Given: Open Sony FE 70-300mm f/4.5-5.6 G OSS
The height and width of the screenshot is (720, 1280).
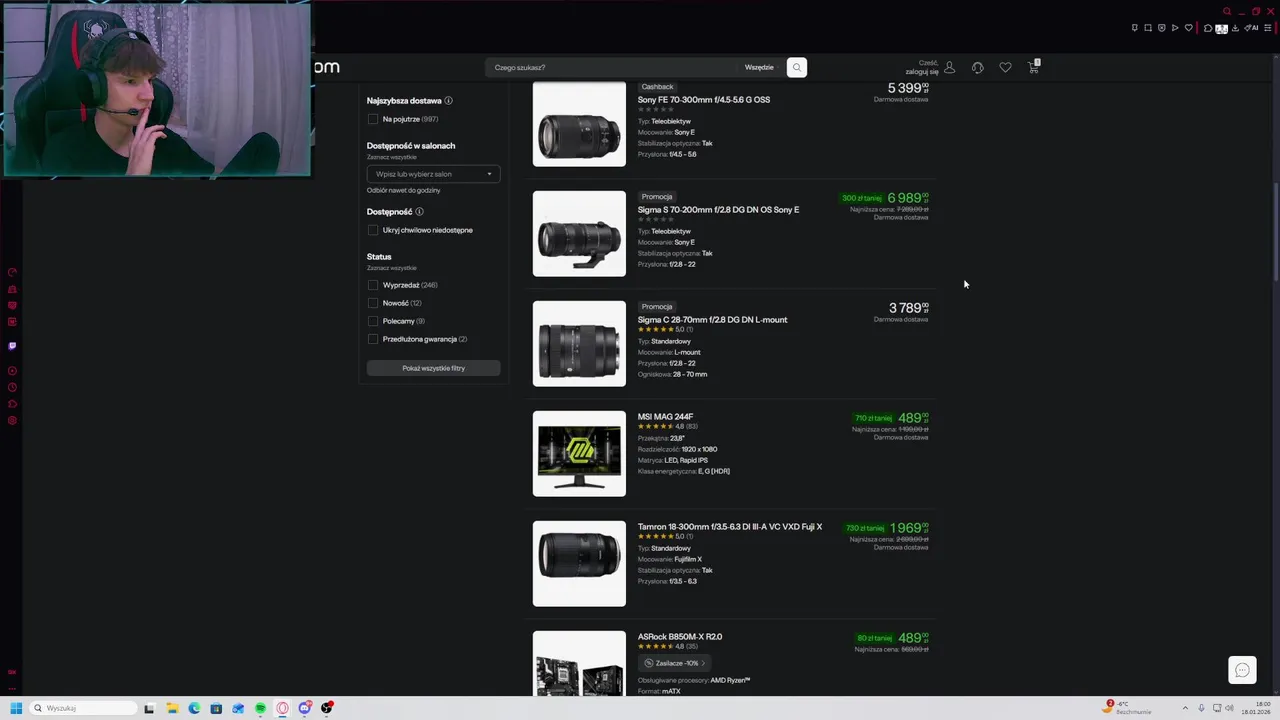Looking at the screenshot, I should coord(704,100).
